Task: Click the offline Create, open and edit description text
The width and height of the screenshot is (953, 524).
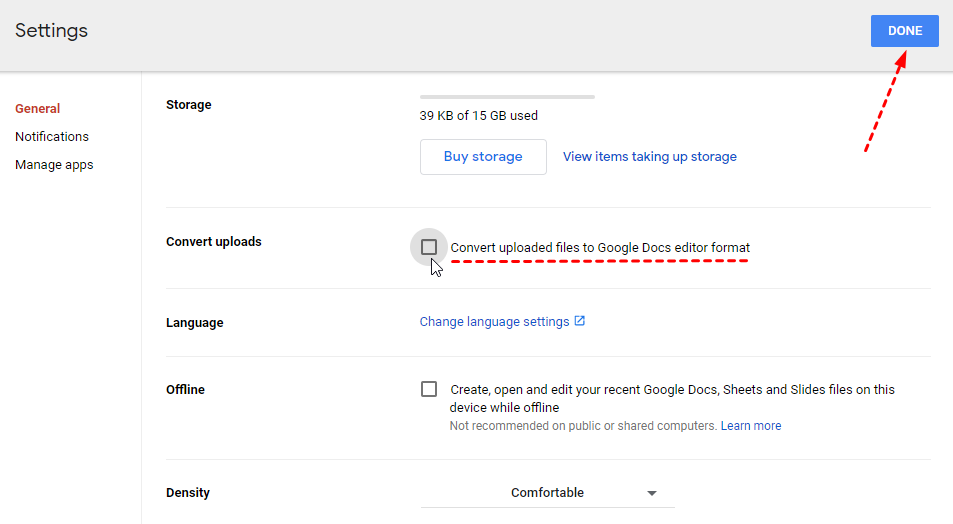Action: click(x=672, y=390)
